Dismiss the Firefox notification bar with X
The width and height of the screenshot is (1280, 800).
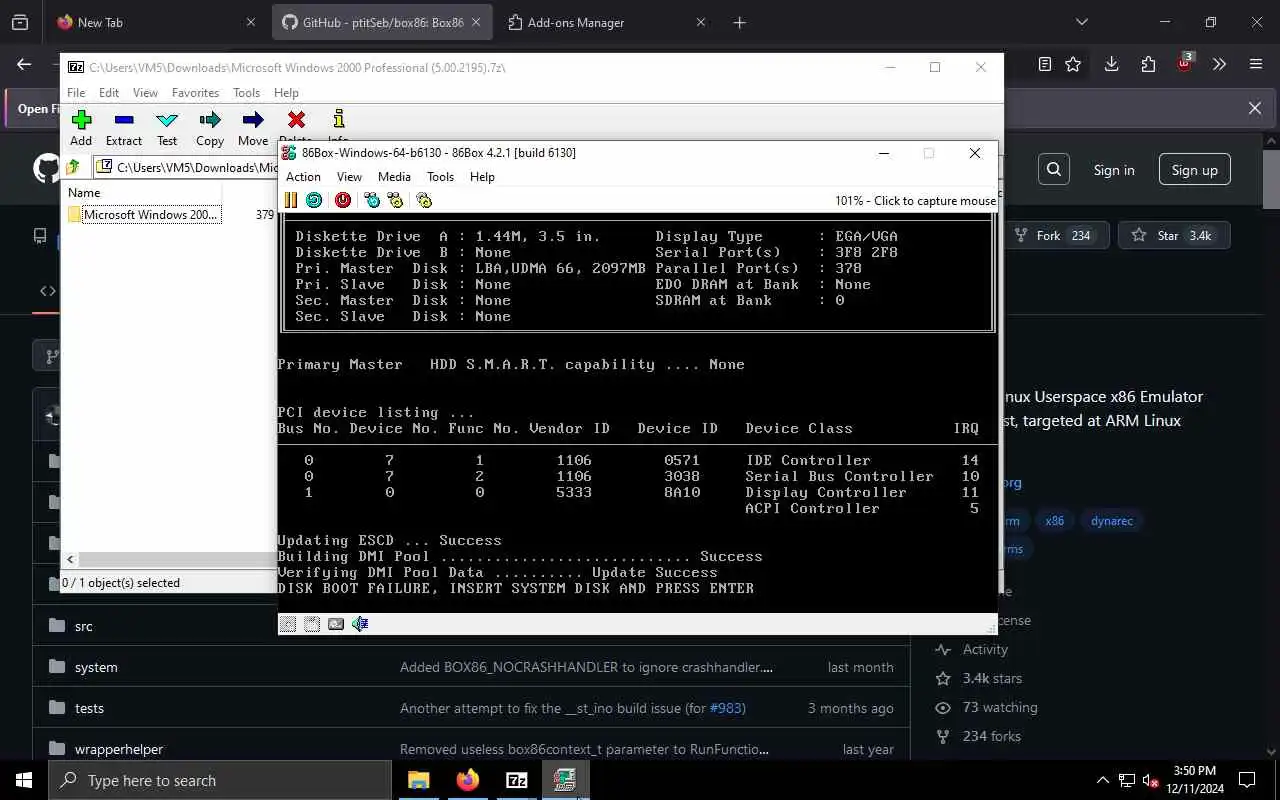[x=1255, y=108]
